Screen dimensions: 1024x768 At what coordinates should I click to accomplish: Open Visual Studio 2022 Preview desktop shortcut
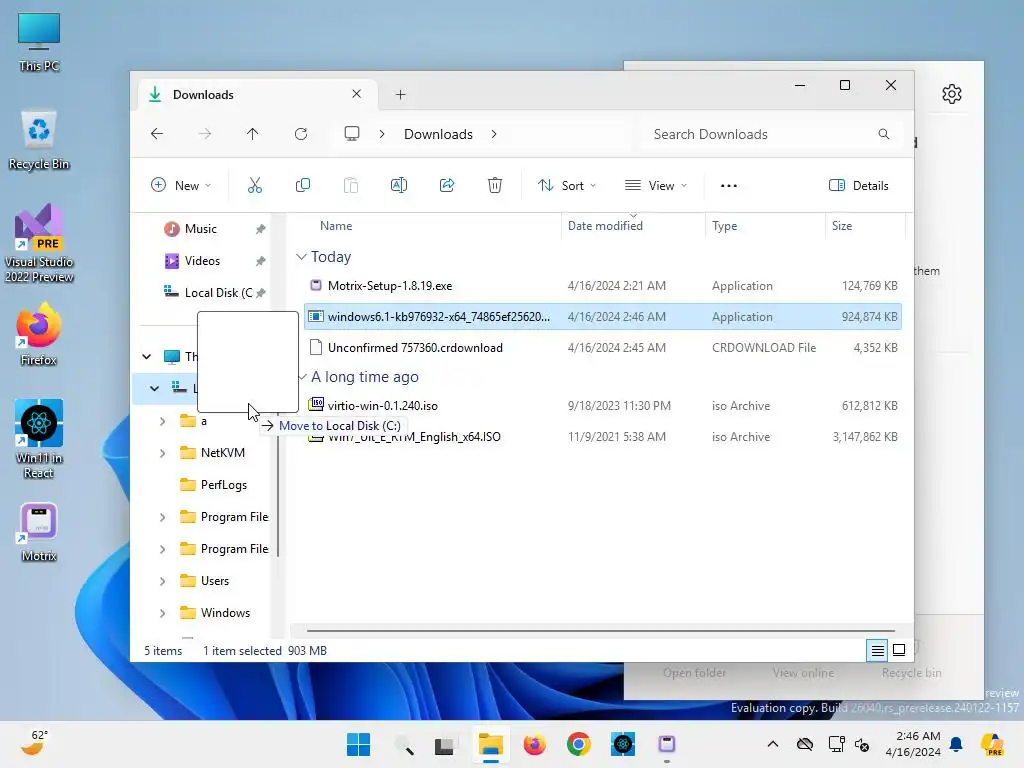click(39, 243)
